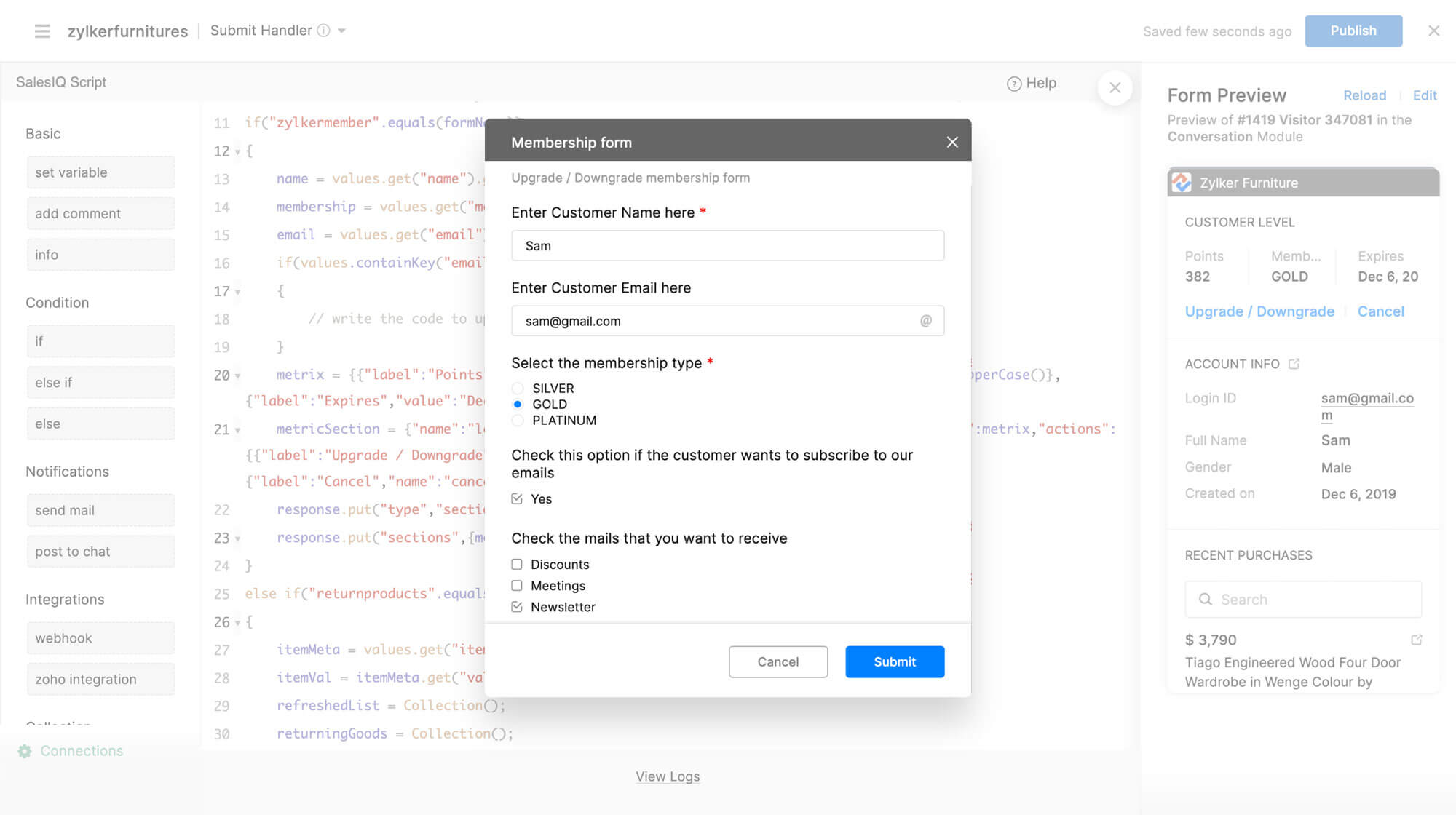Open the navigation hamburger menu
Image resolution: width=1456 pixels, height=815 pixels.
click(42, 31)
